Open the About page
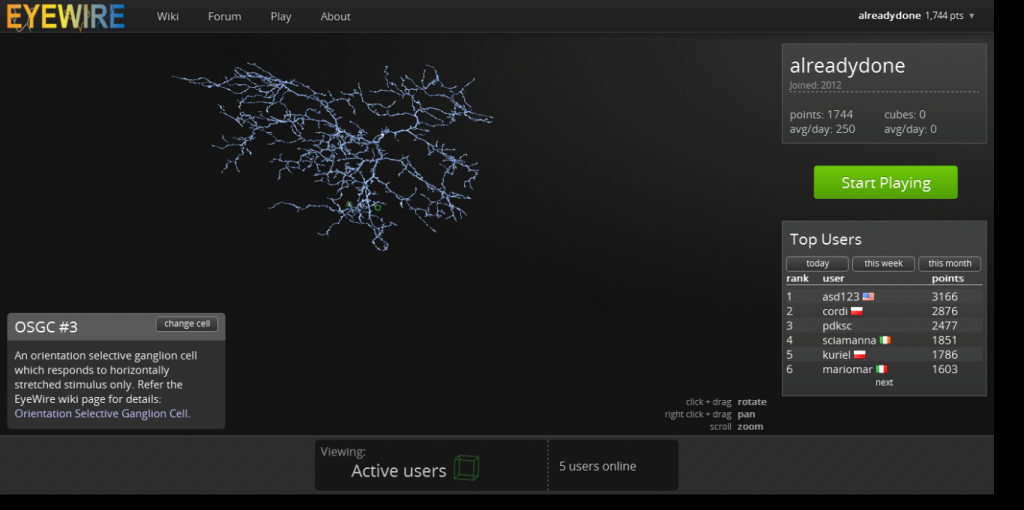This screenshot has height=510, width=1024. (335, 17)
